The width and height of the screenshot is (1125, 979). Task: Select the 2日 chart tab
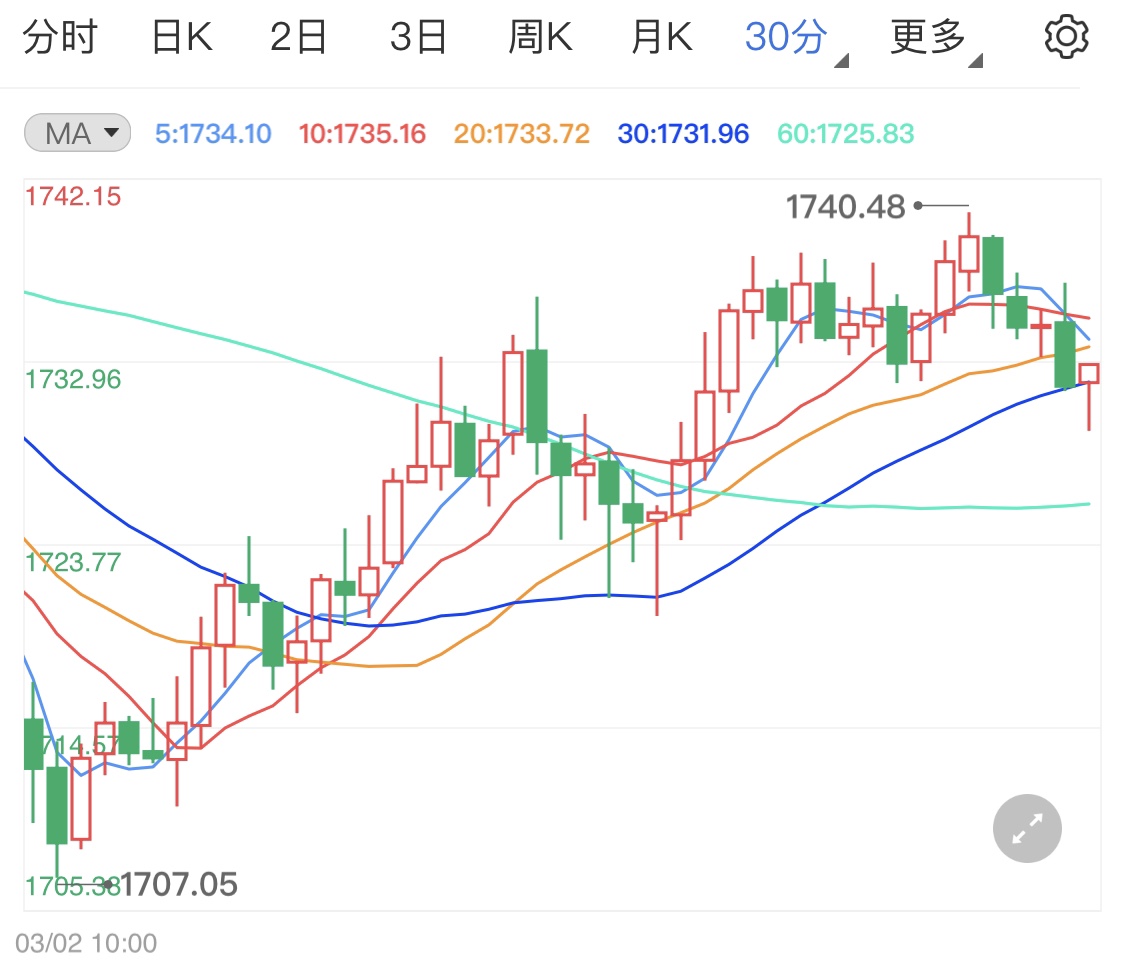tap(298, 37)
